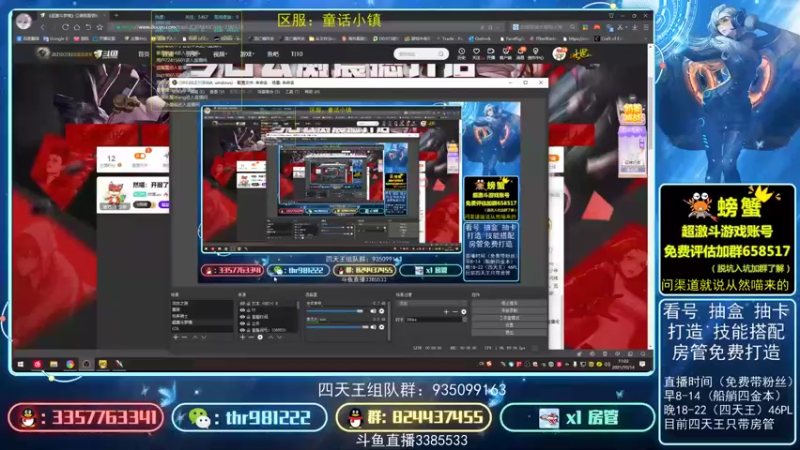This screenshot has height=450, width=800.
Task: Adjust the second mixer channel volume slider
Action: (338, 327)
